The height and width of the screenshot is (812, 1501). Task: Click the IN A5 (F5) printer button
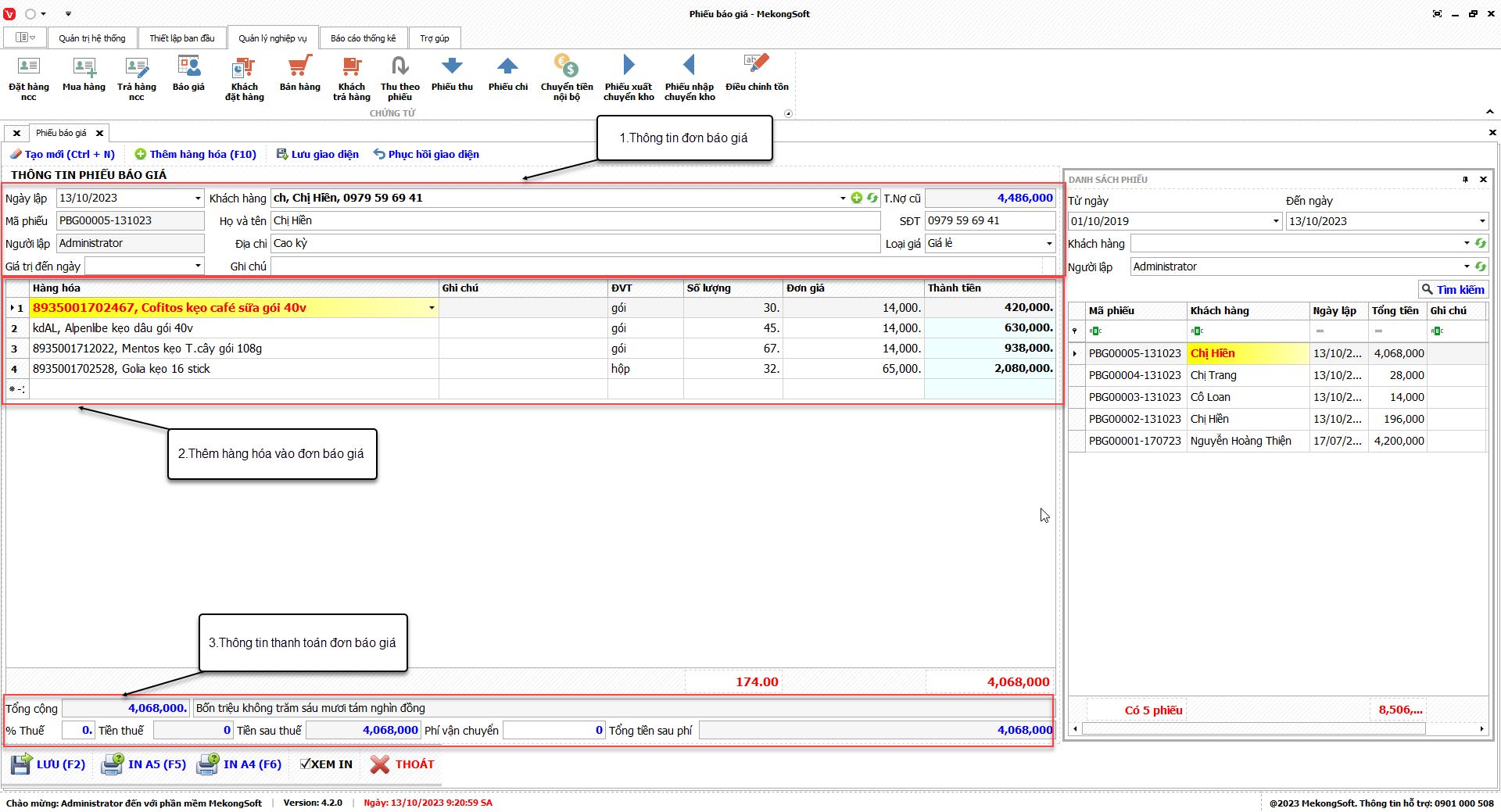tap(145, 764)
